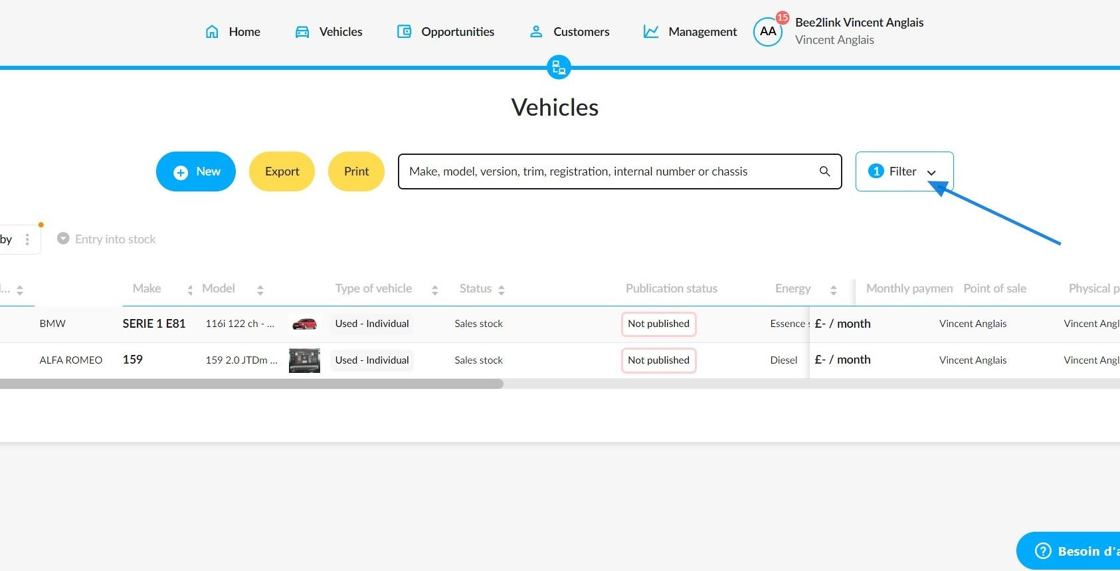The width and height of the screenshot is (1120, 571).
Task: Click the search magnifier icon
Action: click(825, 172)
